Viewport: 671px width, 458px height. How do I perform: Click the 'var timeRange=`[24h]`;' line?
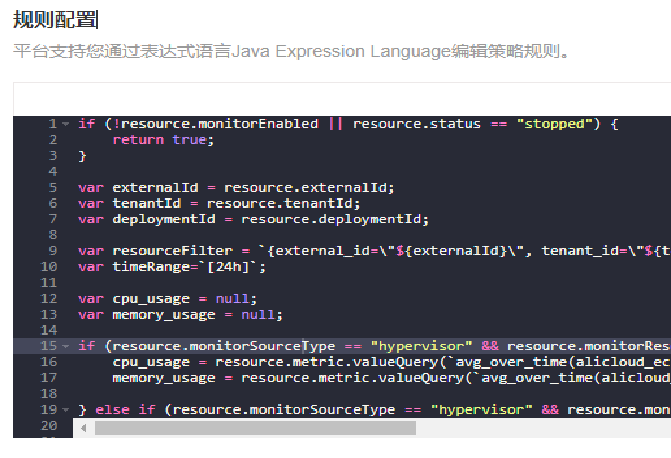pos(172,267)
